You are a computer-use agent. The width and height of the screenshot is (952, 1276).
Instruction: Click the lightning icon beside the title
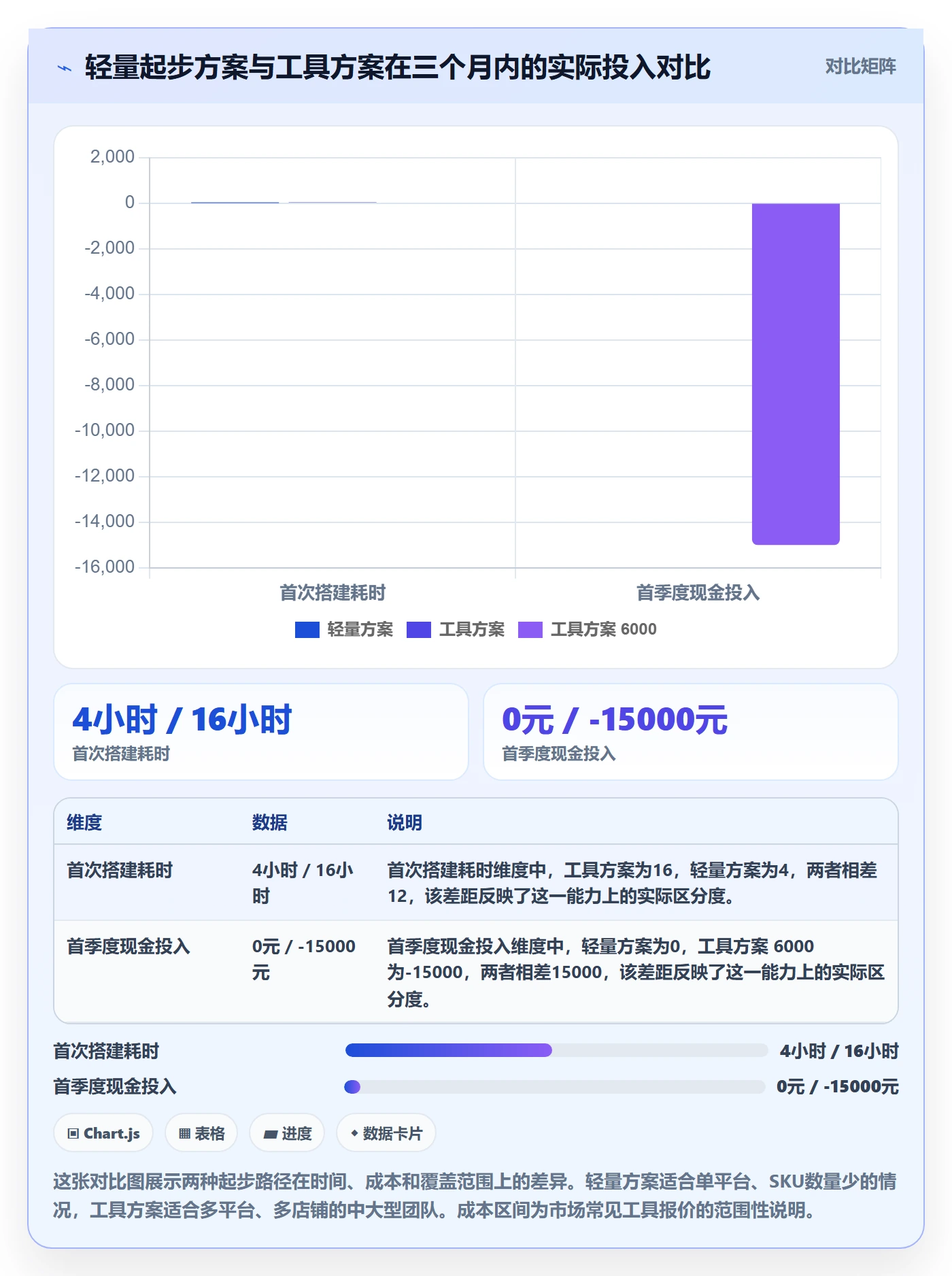pos(65,68)
